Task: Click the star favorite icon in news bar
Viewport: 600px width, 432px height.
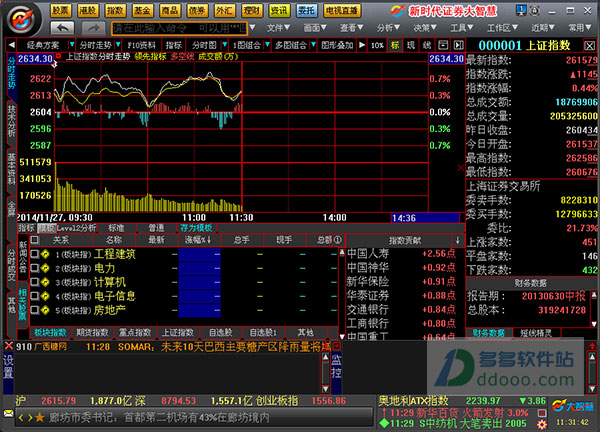Action: click(x=39, y=417)
